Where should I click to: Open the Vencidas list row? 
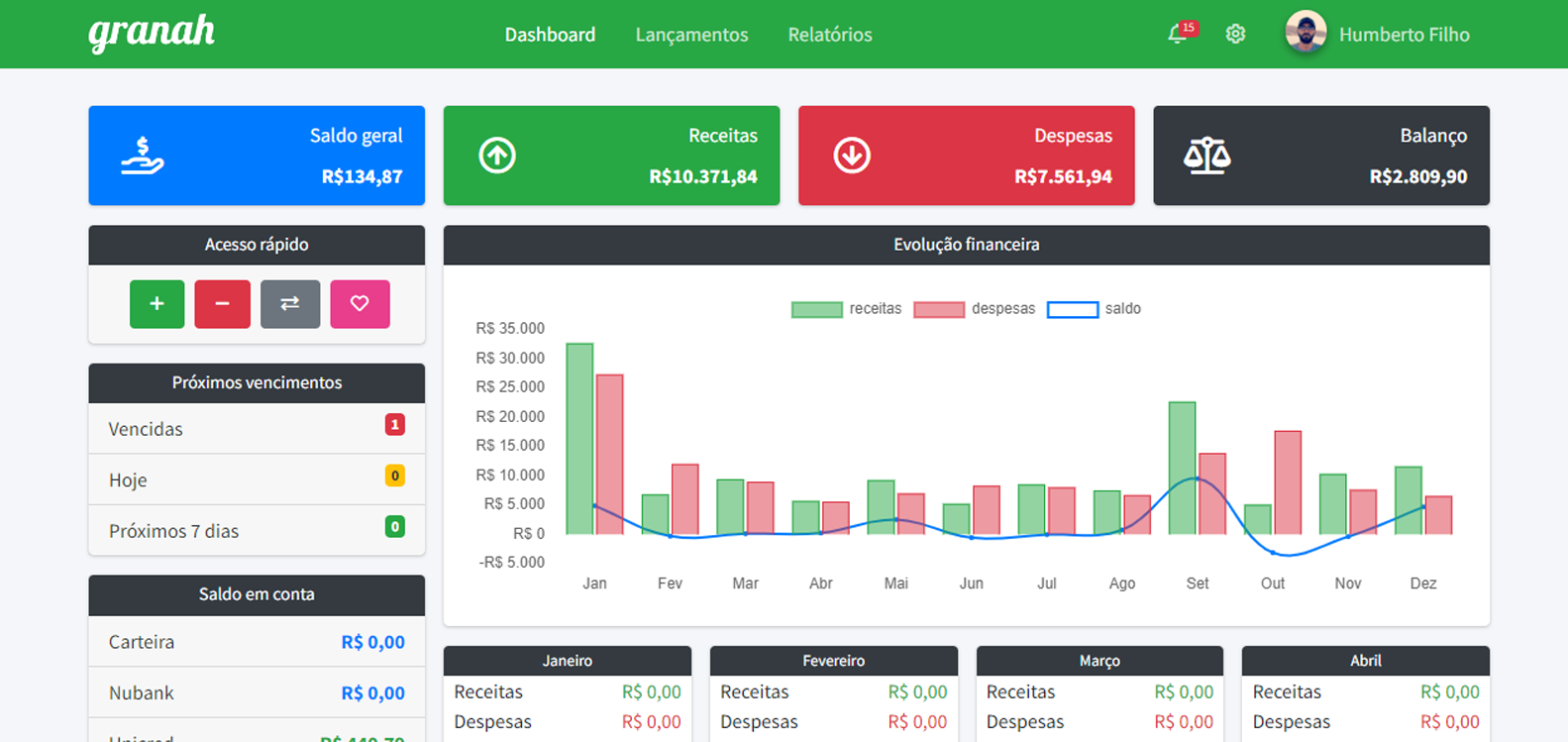tap(257, 429)
